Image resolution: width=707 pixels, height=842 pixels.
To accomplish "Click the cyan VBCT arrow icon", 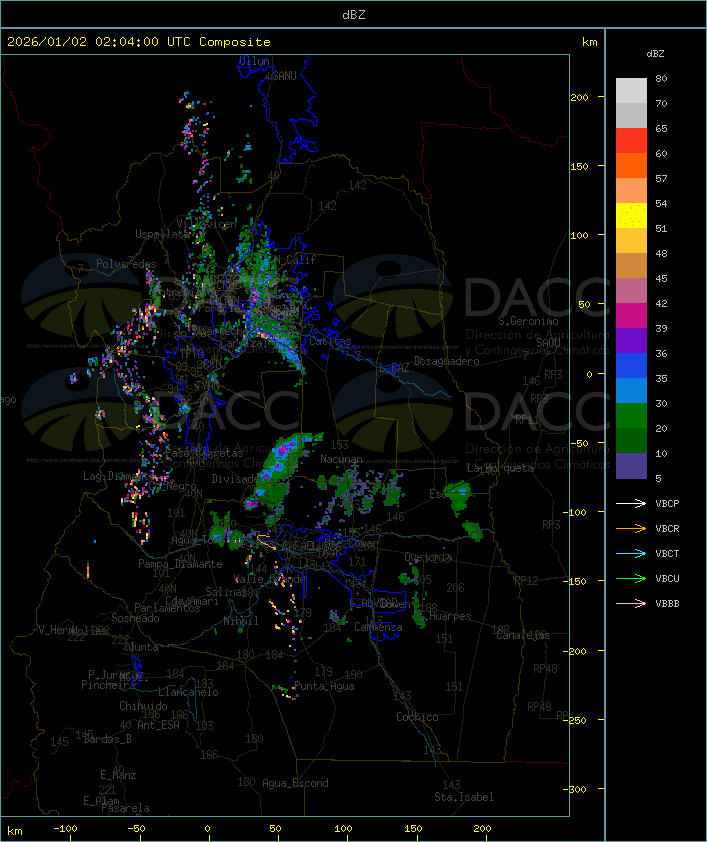I will click(x=631, y=553).
